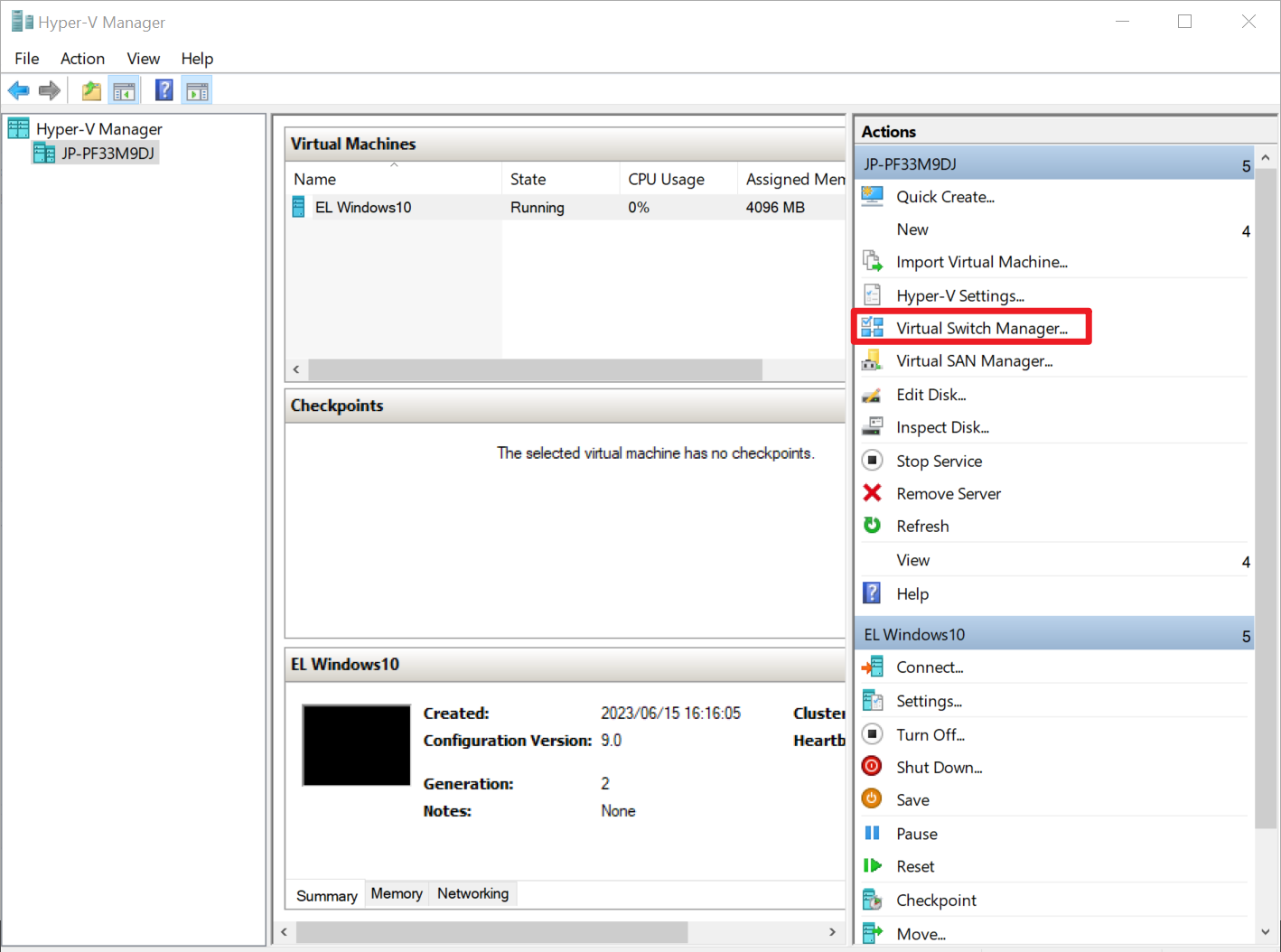Open the Action menu
Viewport: 1281px width, 952px height.
click(82, 59)
